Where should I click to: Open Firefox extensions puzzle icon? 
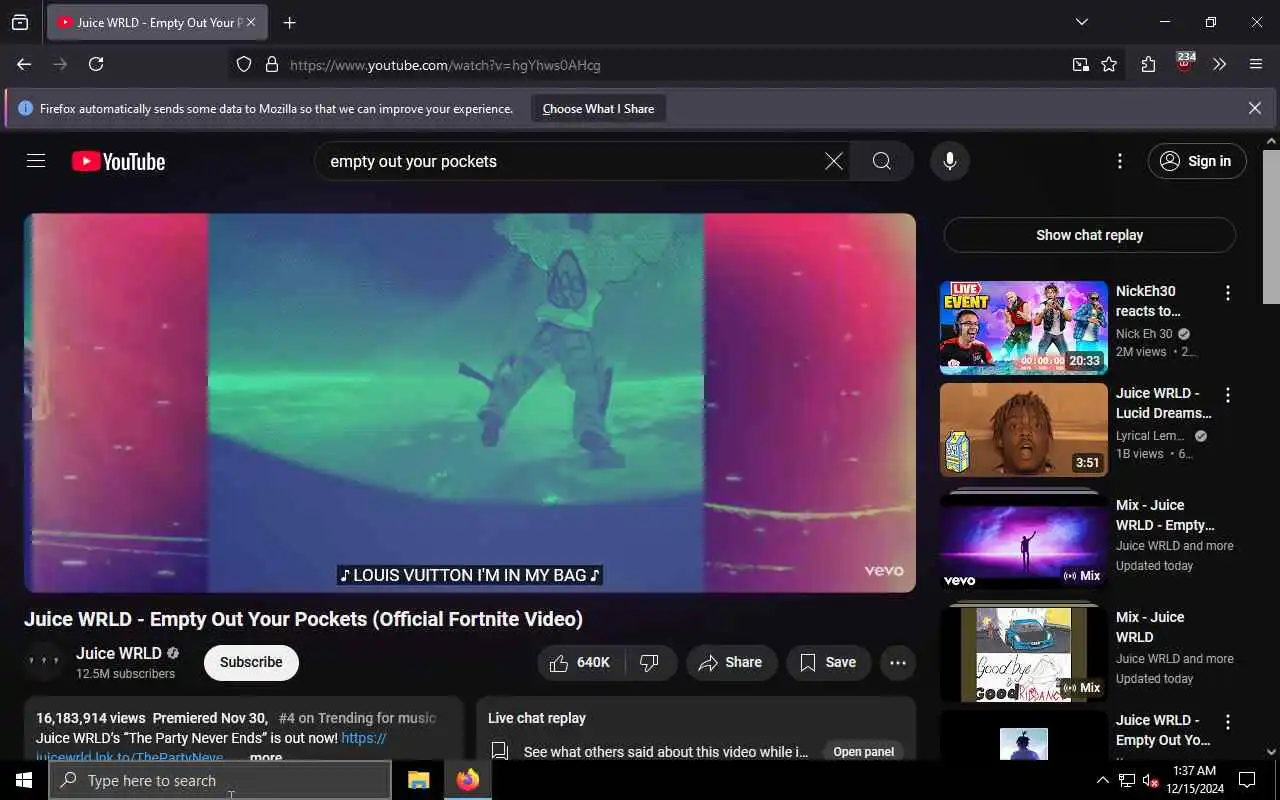(1148, 65)
